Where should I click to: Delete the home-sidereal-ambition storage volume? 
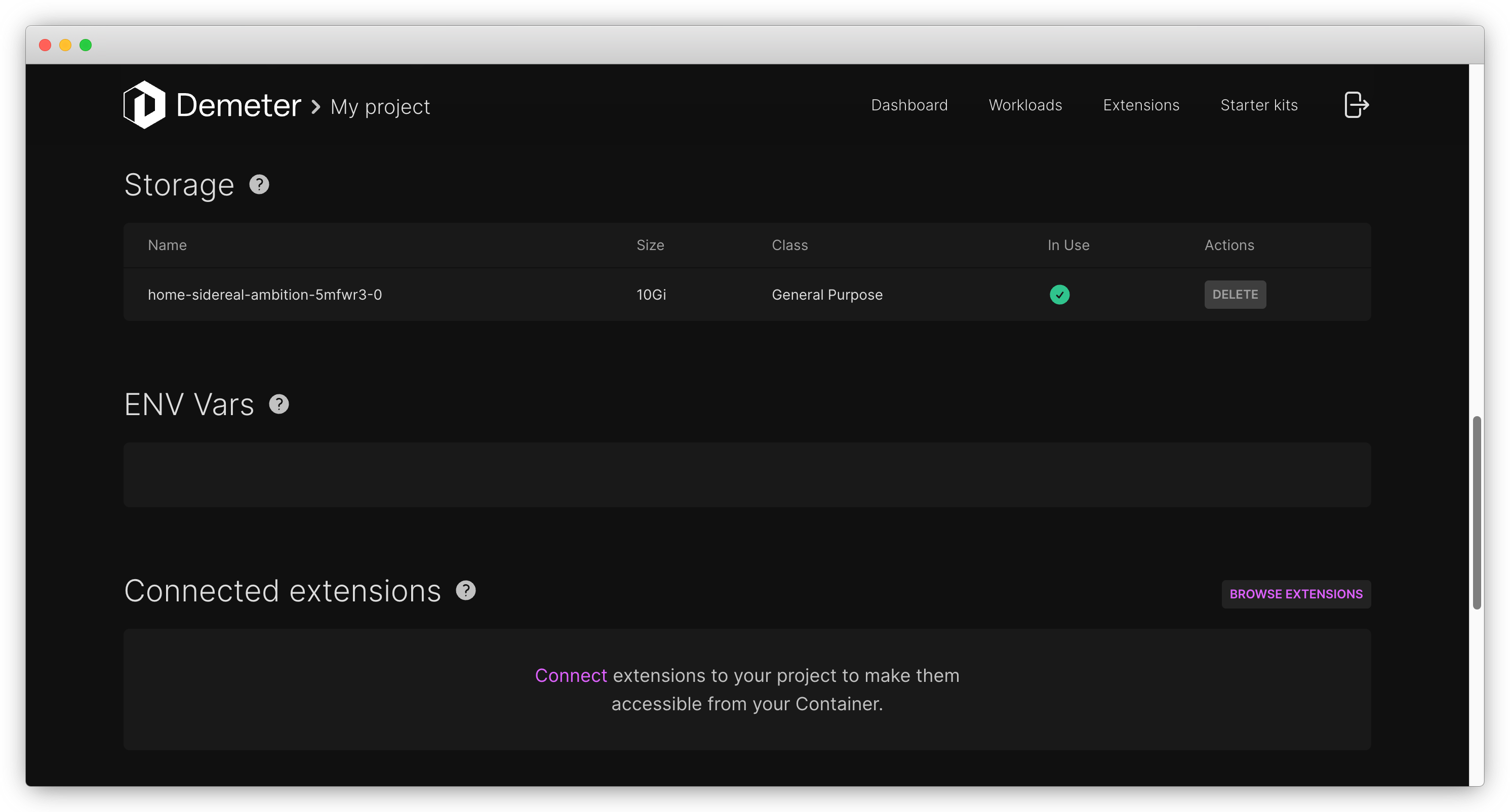[x=1235, y=295]
